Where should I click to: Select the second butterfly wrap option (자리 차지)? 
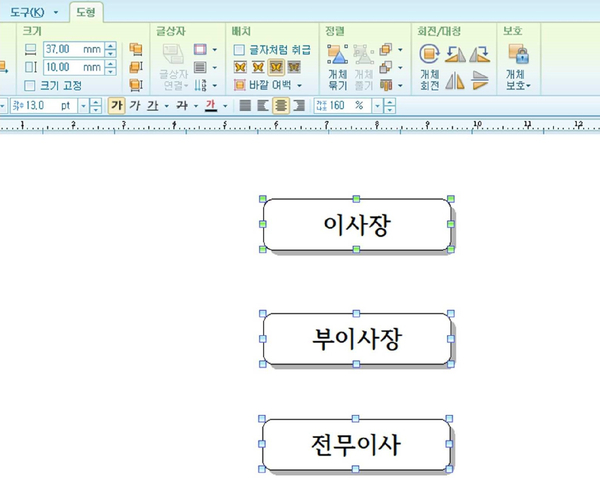(258, 67)
